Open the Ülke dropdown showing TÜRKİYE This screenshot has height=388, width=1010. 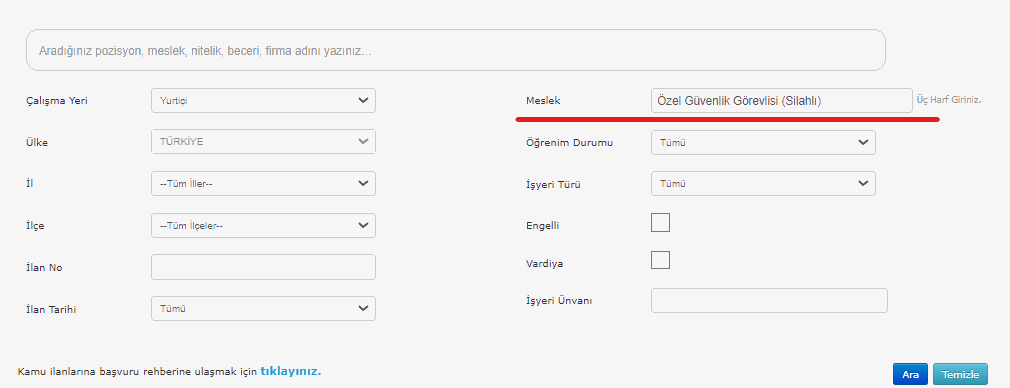[x=263, y=142]
